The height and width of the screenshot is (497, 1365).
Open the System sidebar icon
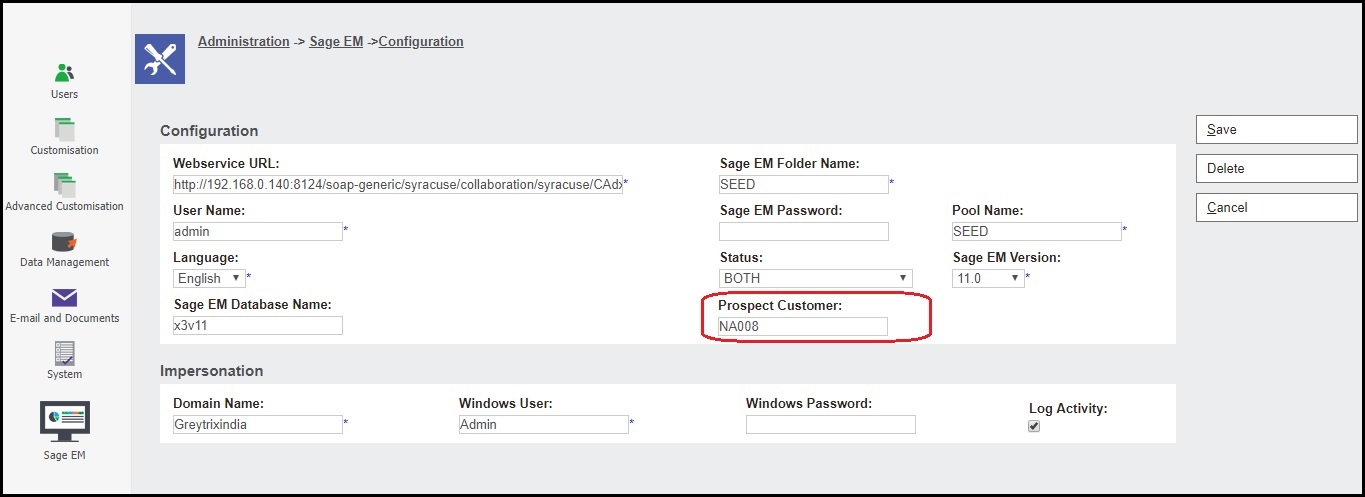(64, 353)
